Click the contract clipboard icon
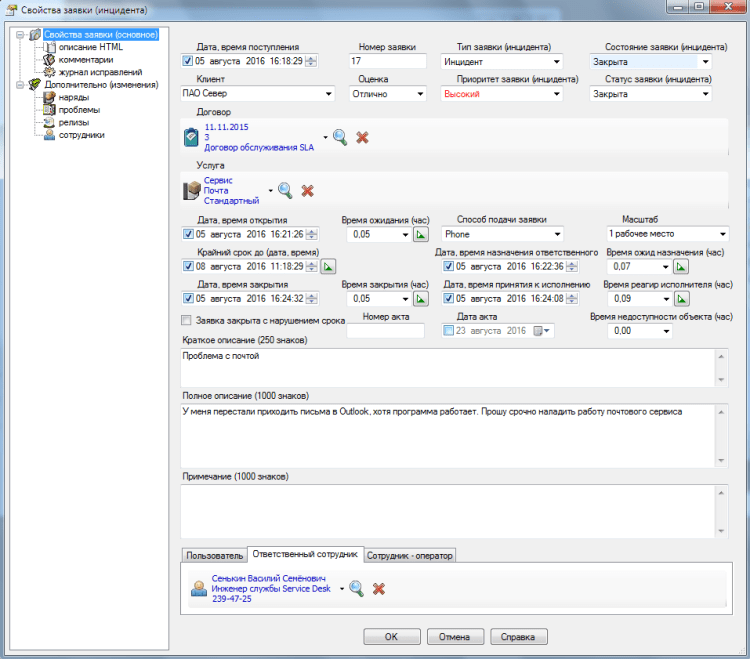The image size is (750, 659). point(191,137)
